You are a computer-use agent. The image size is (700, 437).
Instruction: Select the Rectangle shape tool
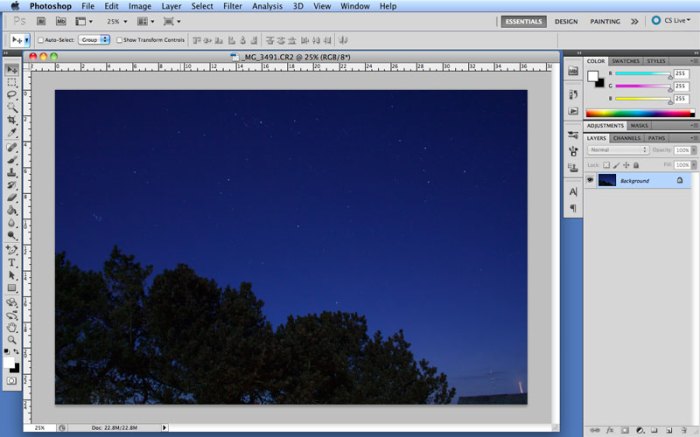tap(12, 288)
